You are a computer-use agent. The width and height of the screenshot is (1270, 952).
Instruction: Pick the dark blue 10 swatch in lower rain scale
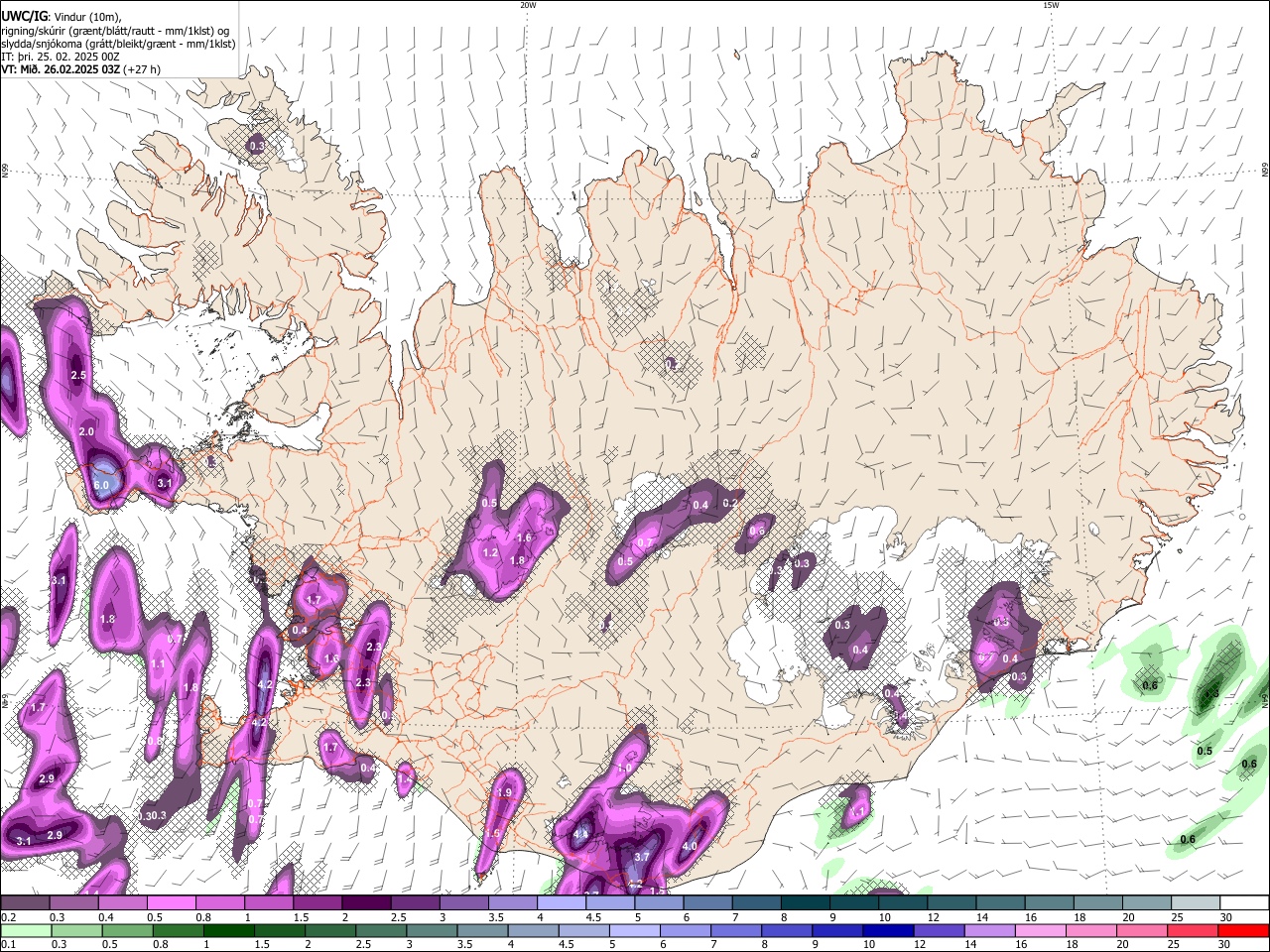(x=888, y=931)
